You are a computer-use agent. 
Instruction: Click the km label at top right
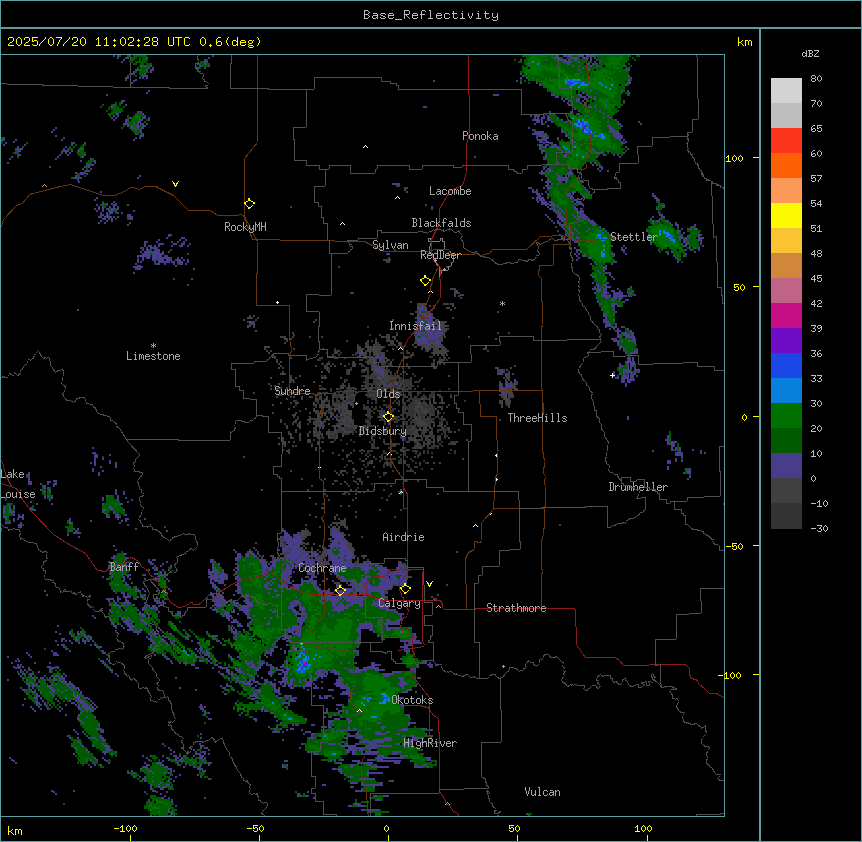[x=744, y=42]
